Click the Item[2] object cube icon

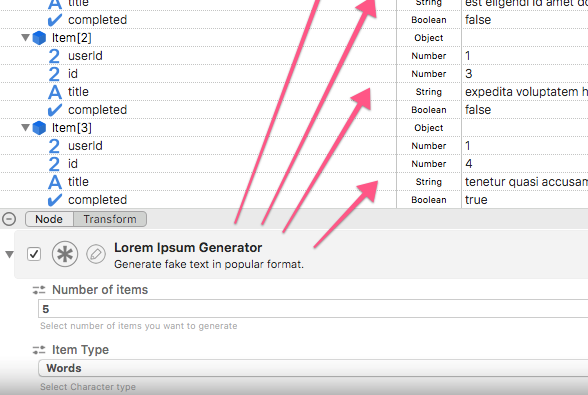click(x=39, y=38)
